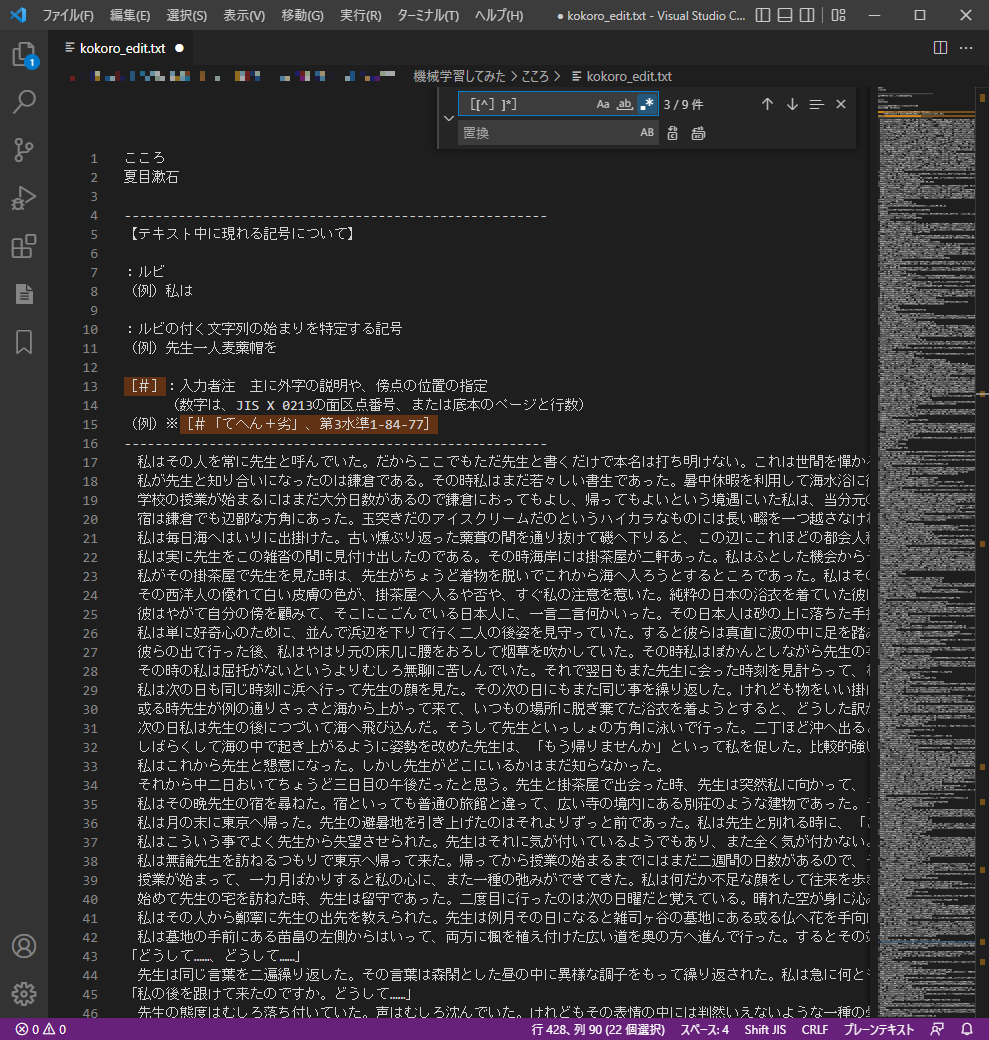Disable the regular expression search toggle
This screenshot has width=989, height=1040.
click(647, 104)
